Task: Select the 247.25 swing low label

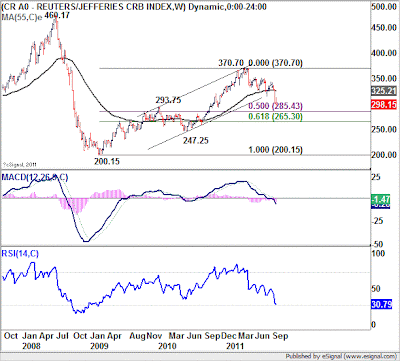Action: [196, 141]
